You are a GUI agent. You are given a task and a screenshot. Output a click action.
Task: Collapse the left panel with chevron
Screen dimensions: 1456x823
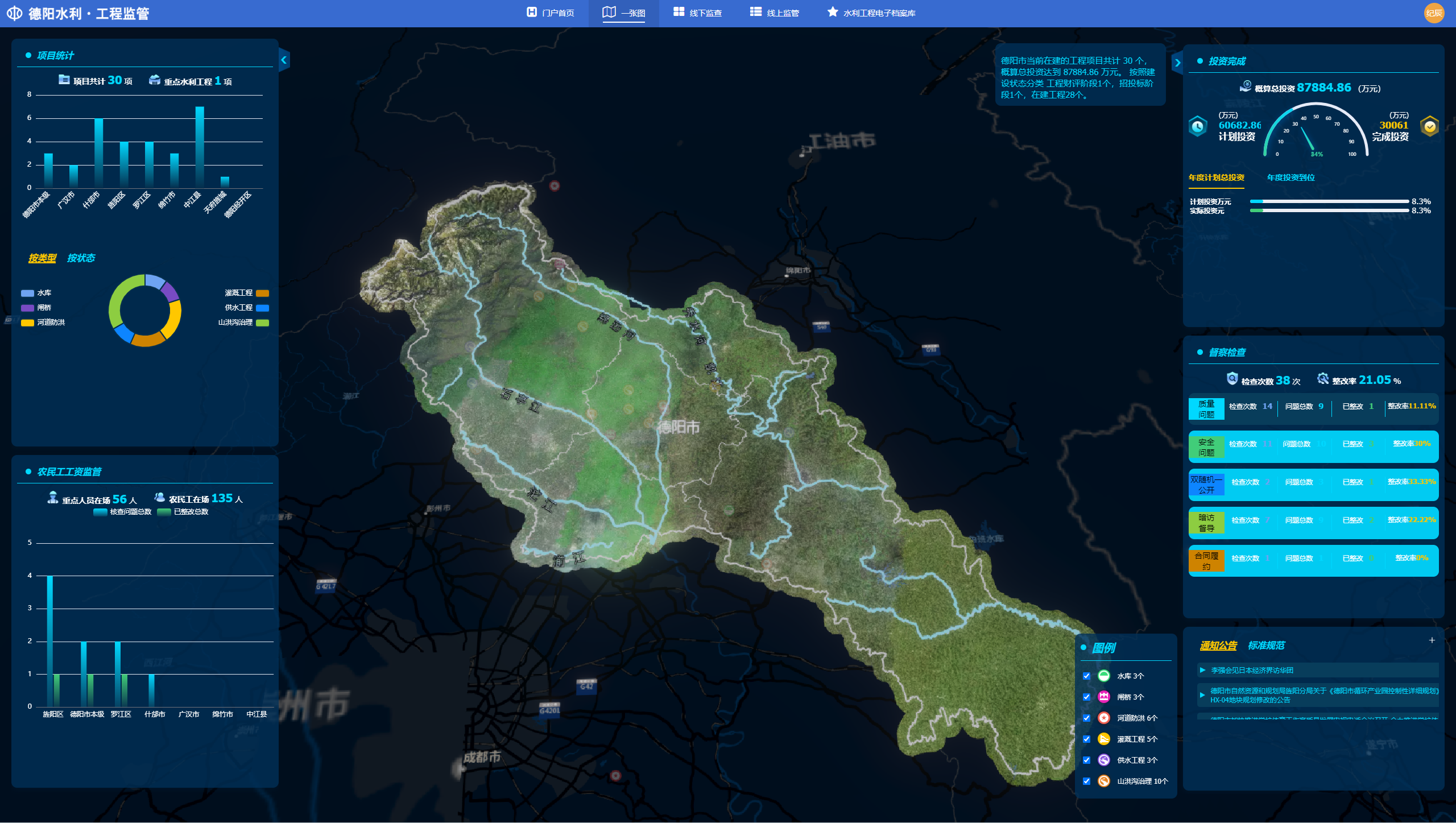tap(284, 60)
